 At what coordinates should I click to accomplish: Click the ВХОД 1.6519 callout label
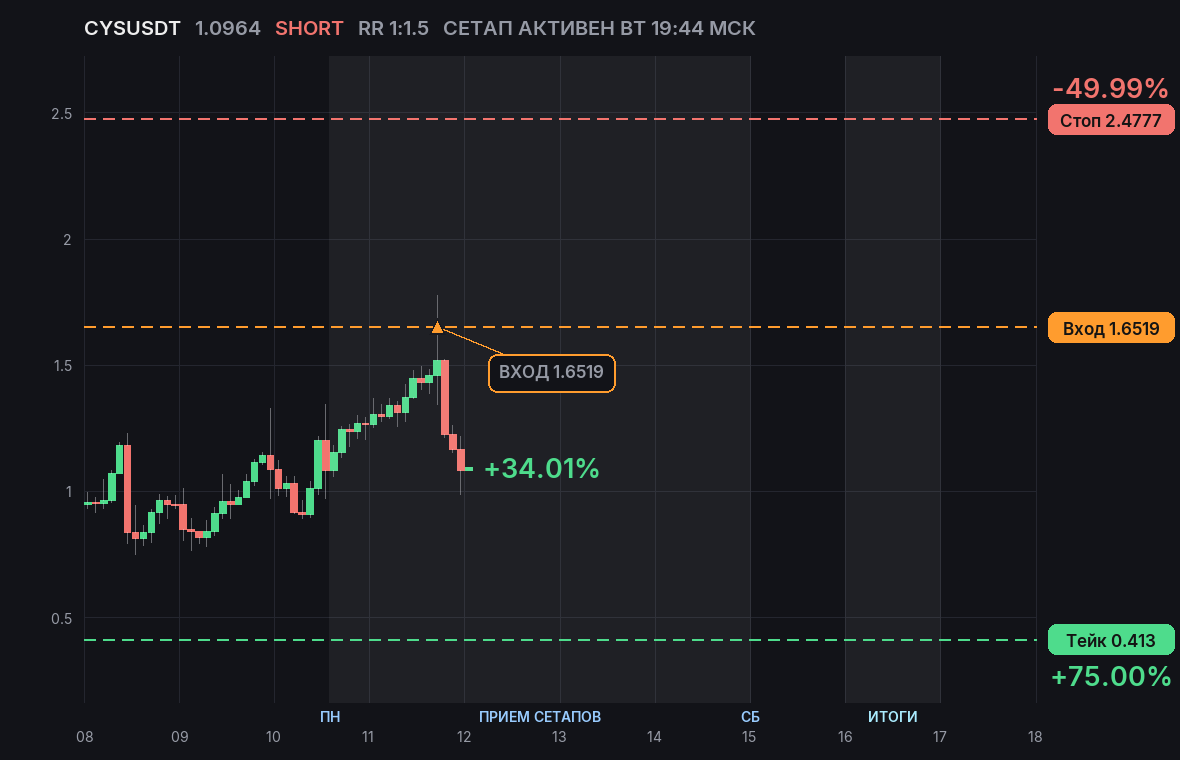(x=552, y=372)
